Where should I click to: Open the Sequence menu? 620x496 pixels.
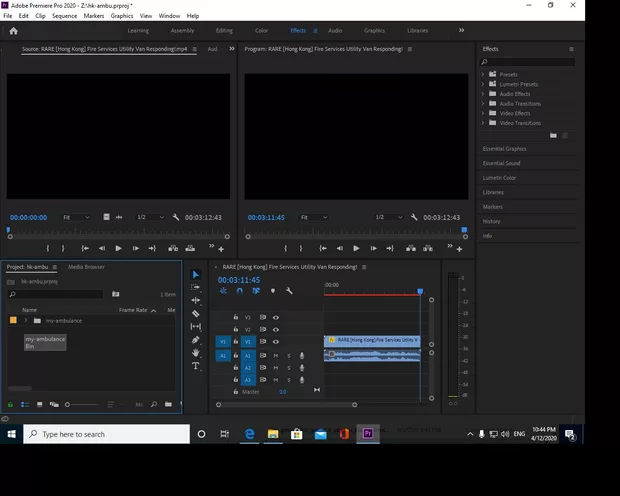[64, 16]
